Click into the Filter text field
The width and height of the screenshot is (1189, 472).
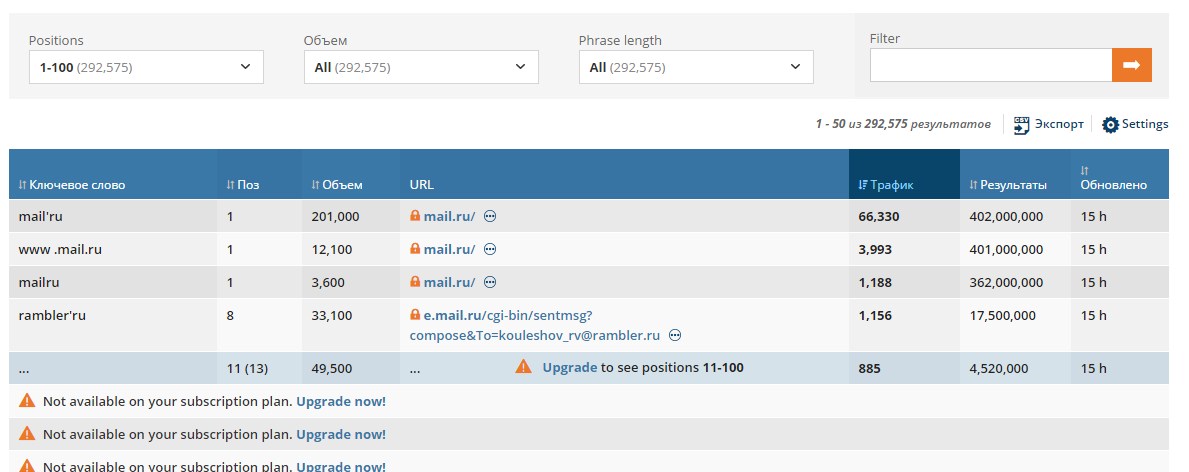pos(990,65)
